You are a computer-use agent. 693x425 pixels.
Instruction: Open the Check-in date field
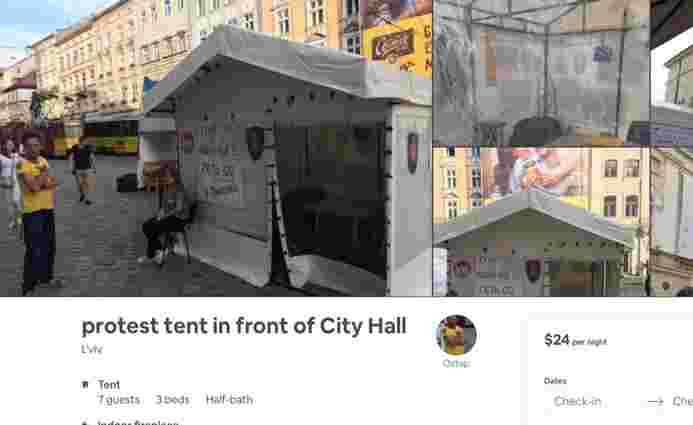577,401
